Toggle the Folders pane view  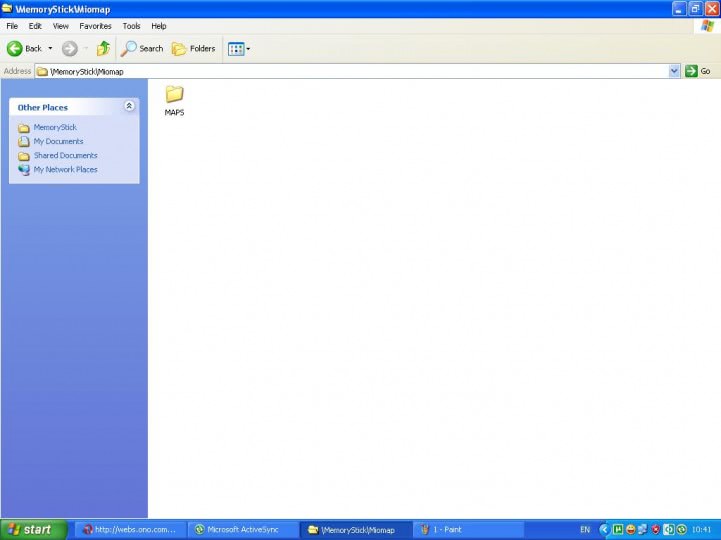click(193, 48)
